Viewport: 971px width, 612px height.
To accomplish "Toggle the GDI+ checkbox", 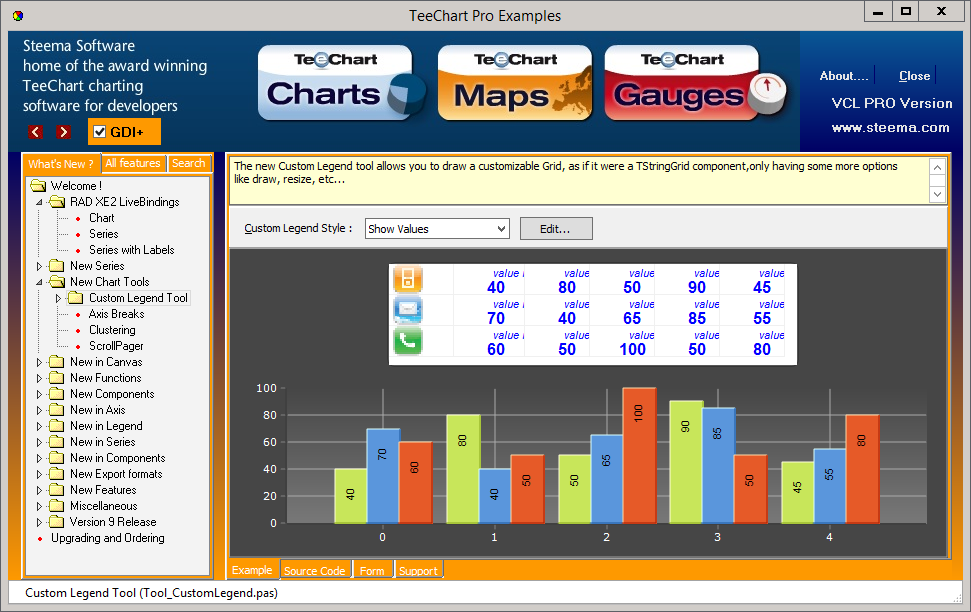I will click(x=100, y=132).
